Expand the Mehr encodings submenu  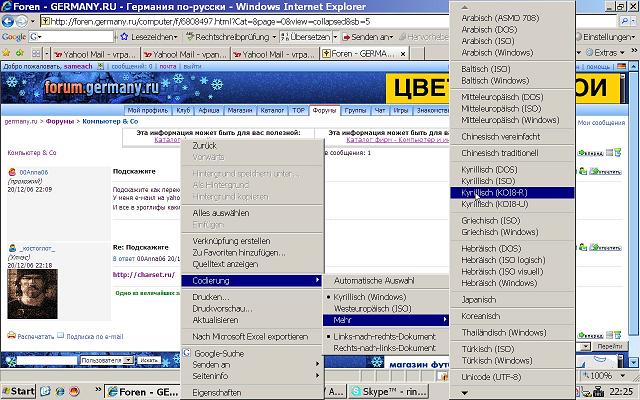pos(386,320)
